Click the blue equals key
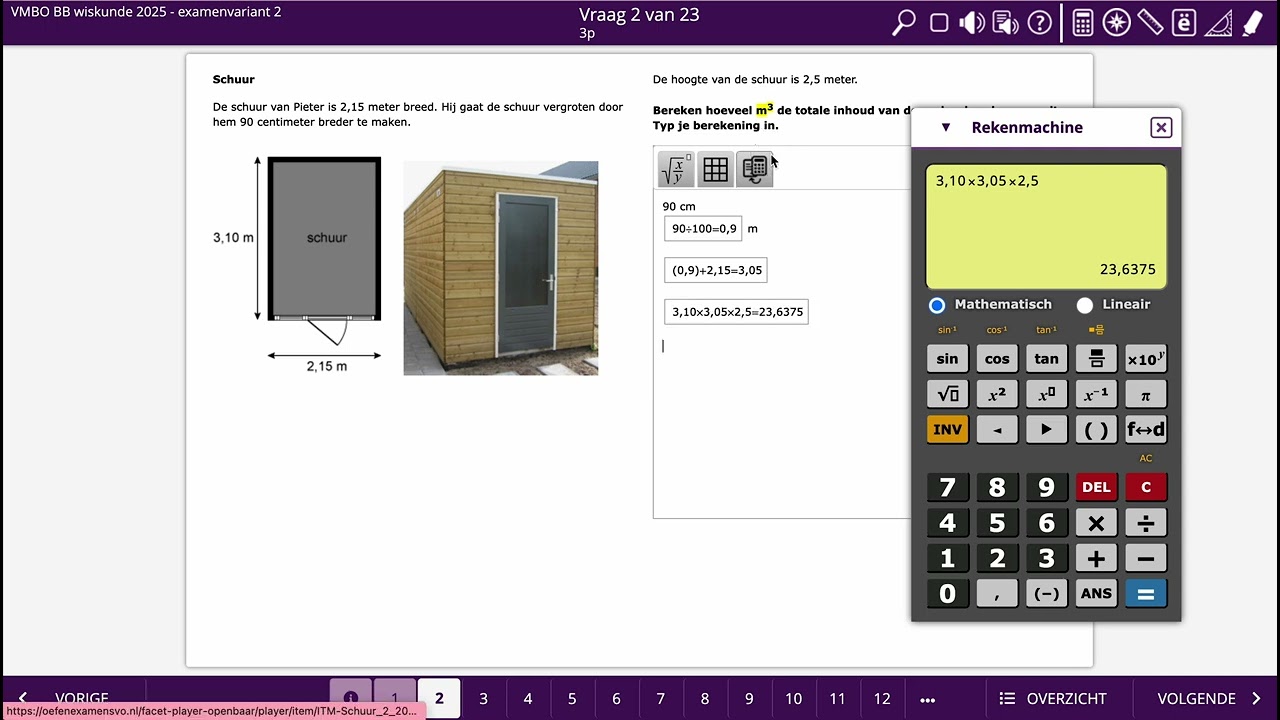The height and width of the screenshot is (720, 1280). [x=1146, y=594]
